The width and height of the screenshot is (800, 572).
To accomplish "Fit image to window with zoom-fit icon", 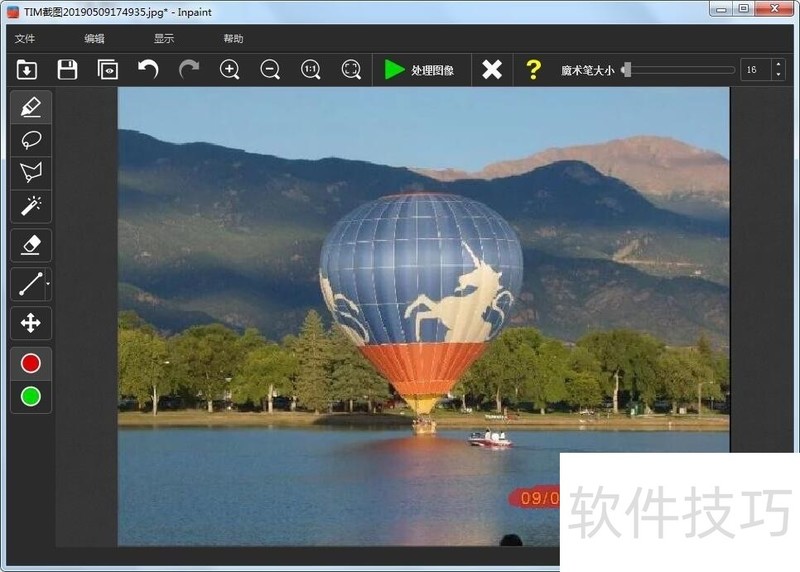I will click(351, 69).
